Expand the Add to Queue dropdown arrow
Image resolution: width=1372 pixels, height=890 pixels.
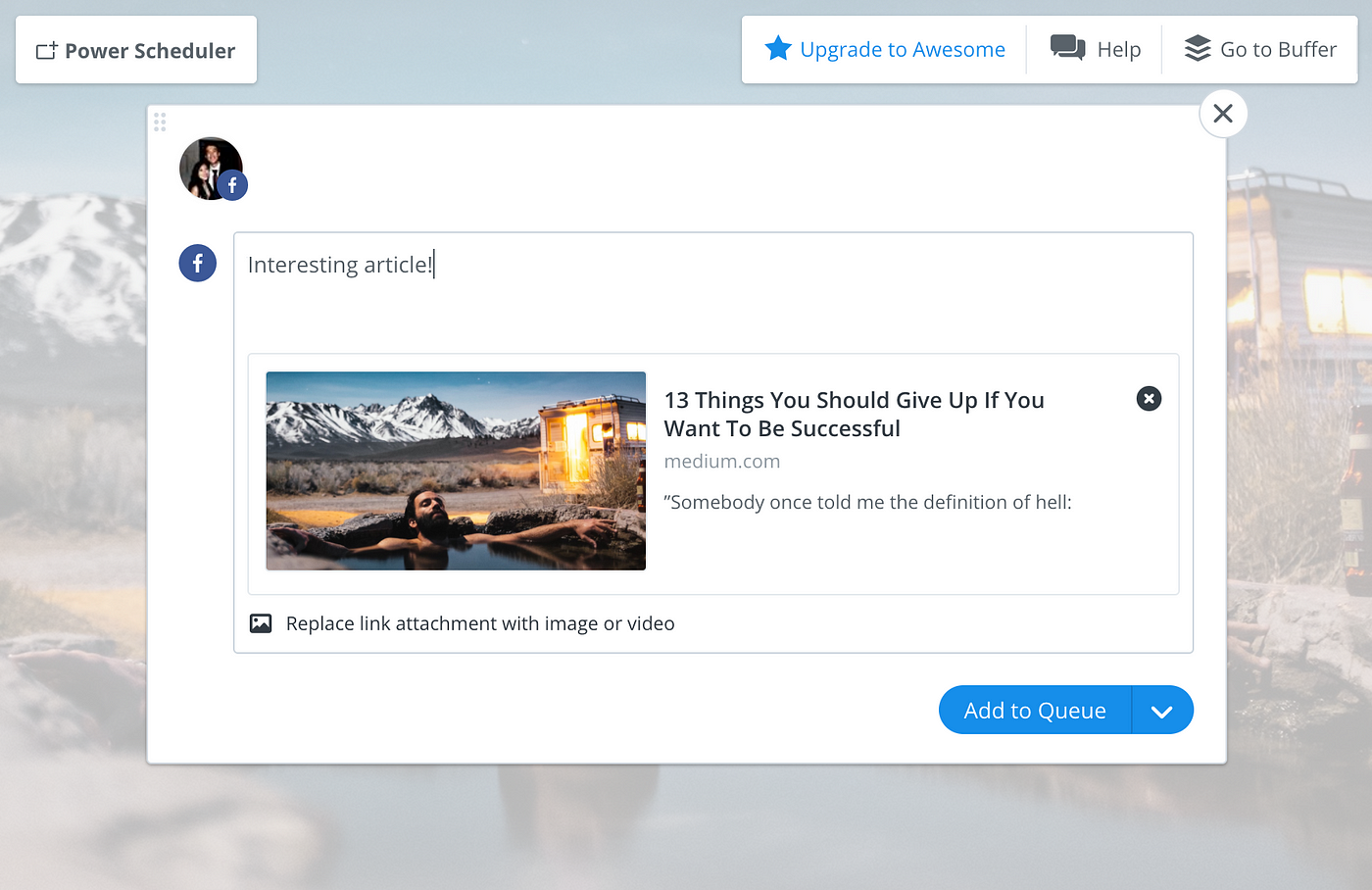pos(1162,711)
